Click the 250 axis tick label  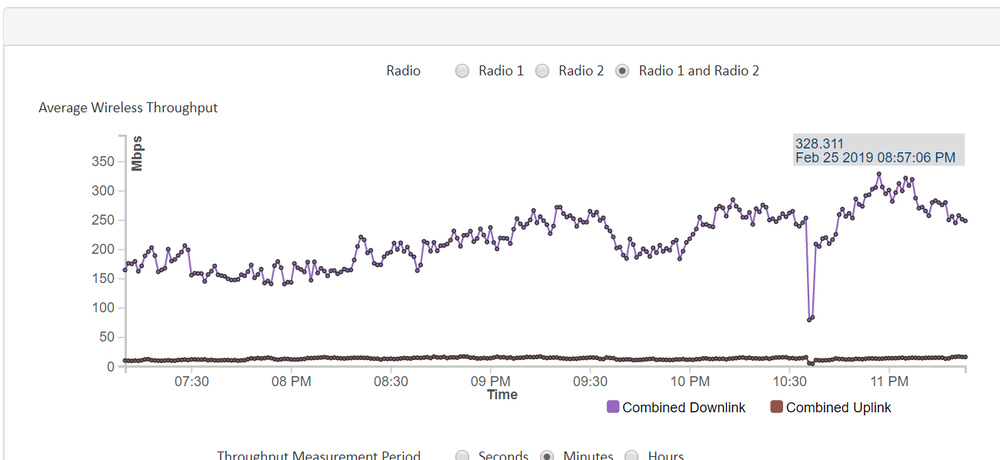[x=103, y=220]
